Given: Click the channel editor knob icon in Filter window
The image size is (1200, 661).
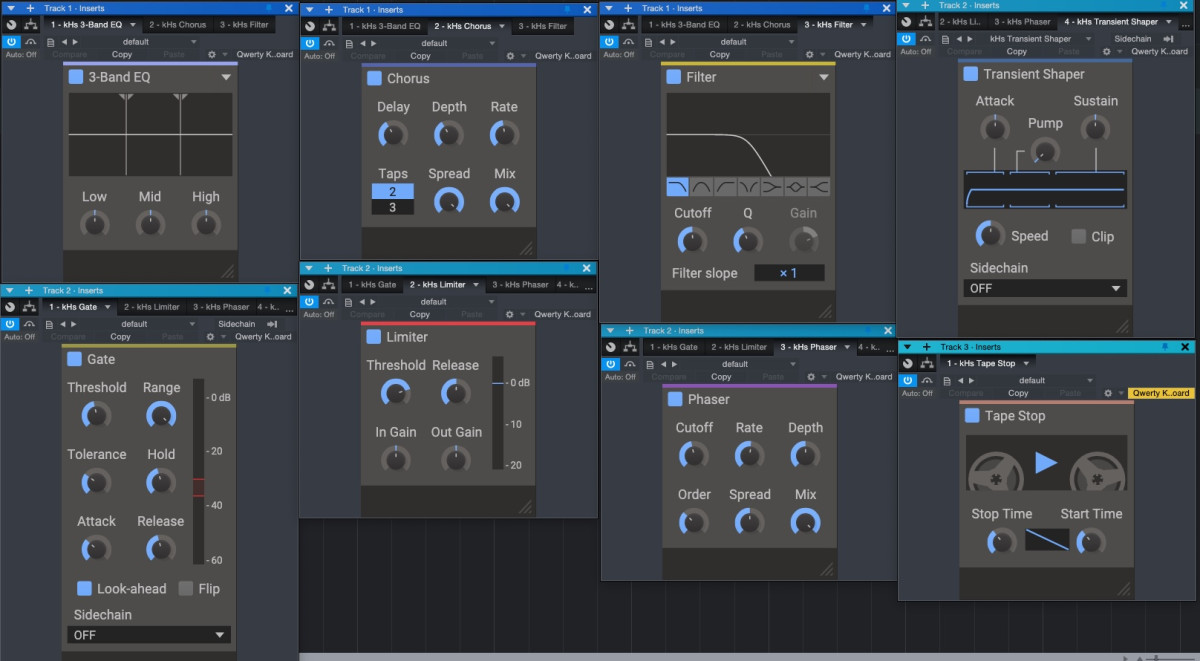Looking at the screenshot, I should 611,25.
